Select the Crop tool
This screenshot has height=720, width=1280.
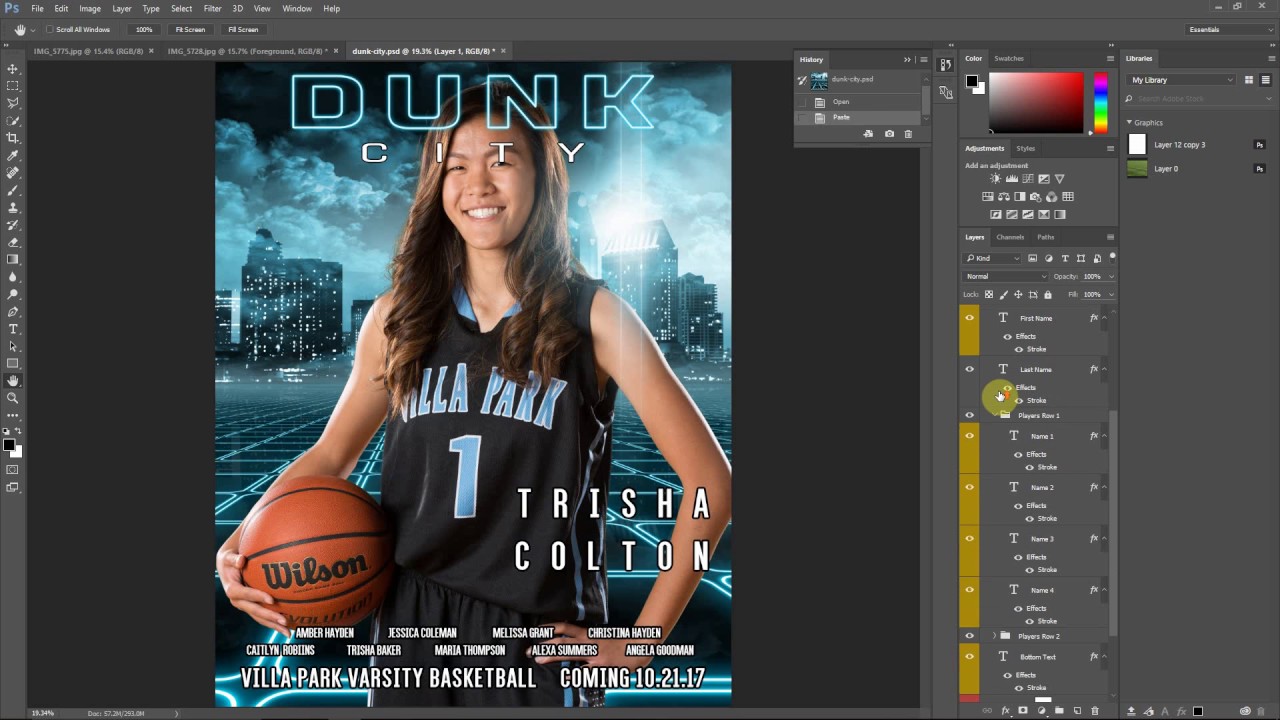(x=13, y=138)
